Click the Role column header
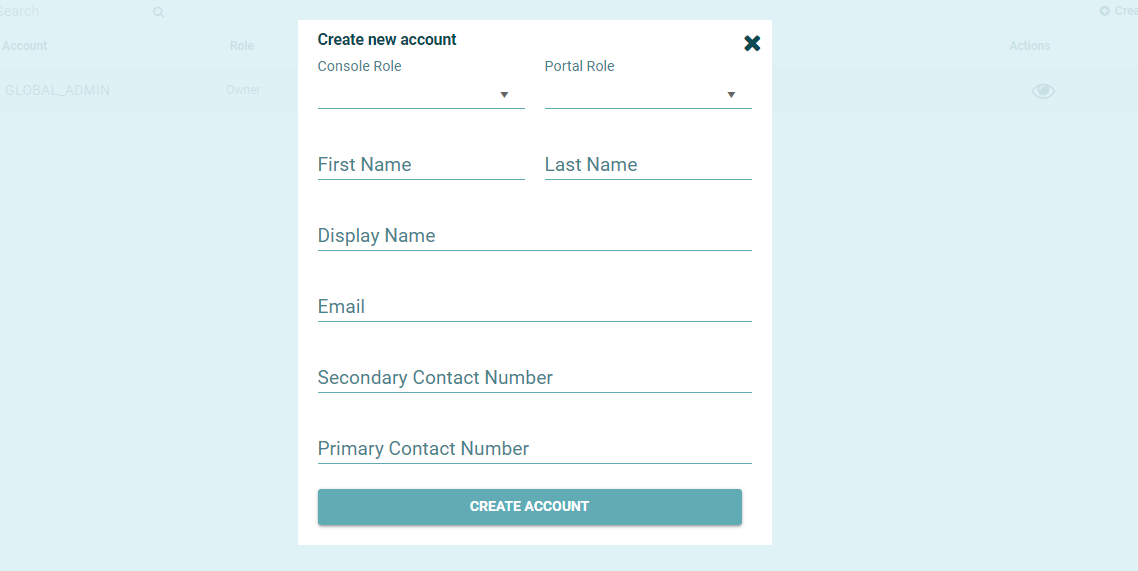 [x=242, y=46]
